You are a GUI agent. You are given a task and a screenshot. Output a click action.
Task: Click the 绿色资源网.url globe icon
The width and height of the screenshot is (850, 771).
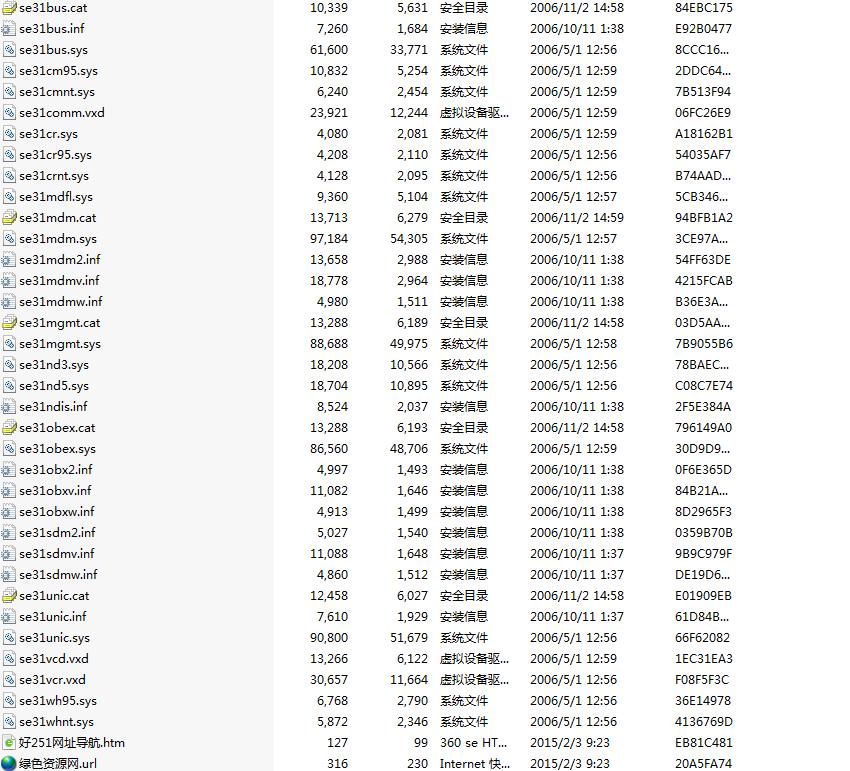click(x=9, y=764)
